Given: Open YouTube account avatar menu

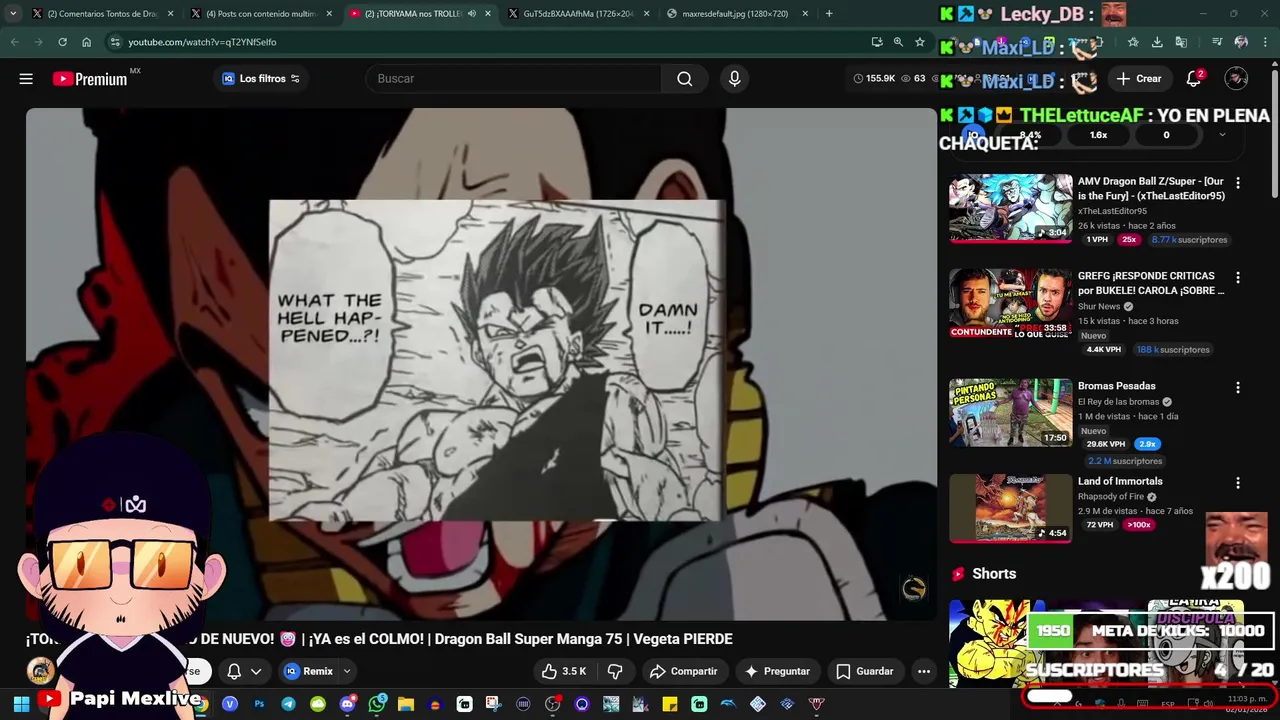Looking at the screenshot, I should (1237, 79).
